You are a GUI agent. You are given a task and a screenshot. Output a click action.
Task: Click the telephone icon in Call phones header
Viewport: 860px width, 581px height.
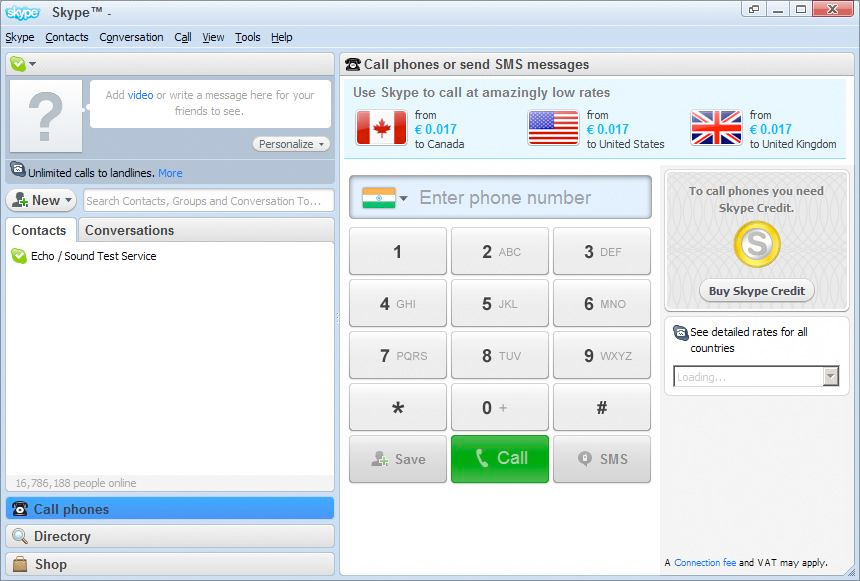[353, 64]
